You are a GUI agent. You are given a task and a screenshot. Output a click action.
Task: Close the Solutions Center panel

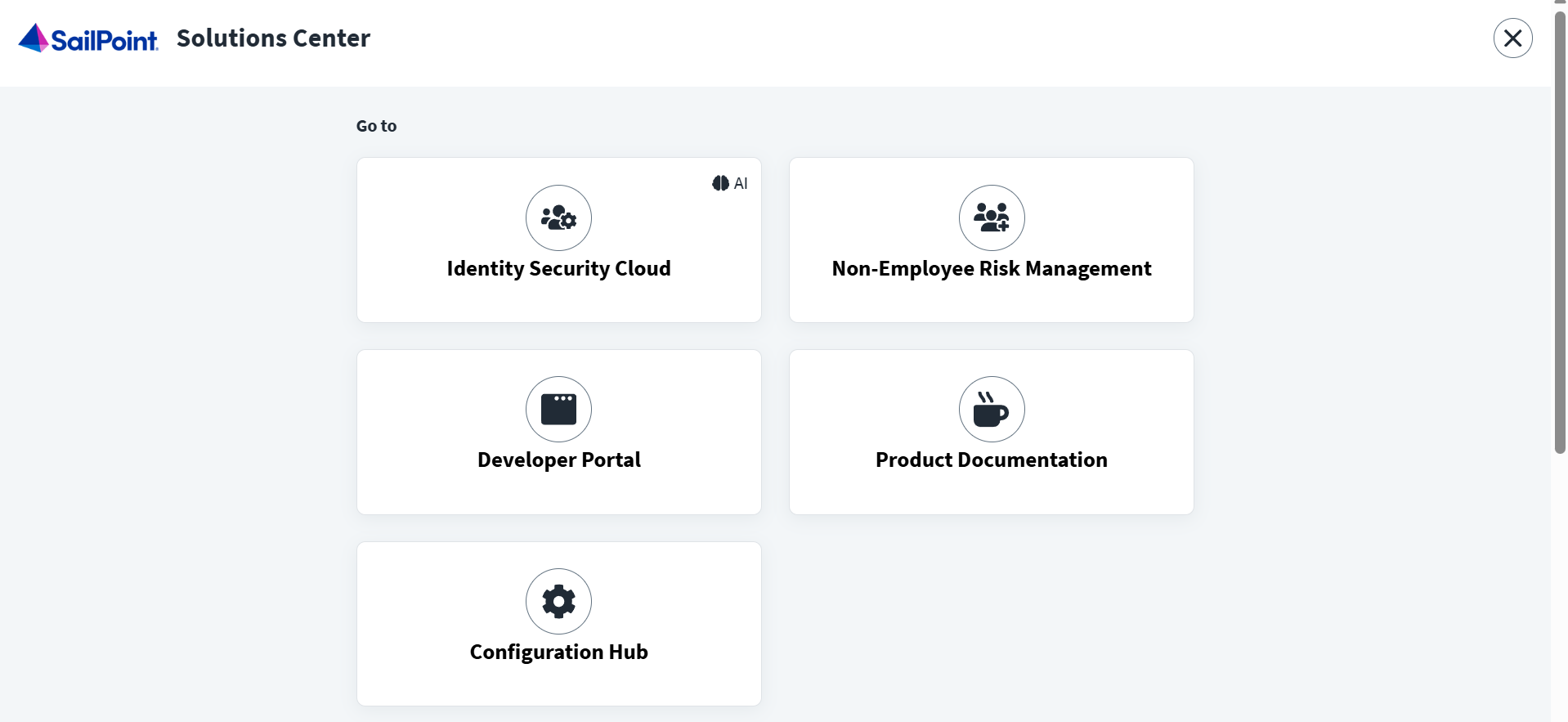coord(1512,38)
